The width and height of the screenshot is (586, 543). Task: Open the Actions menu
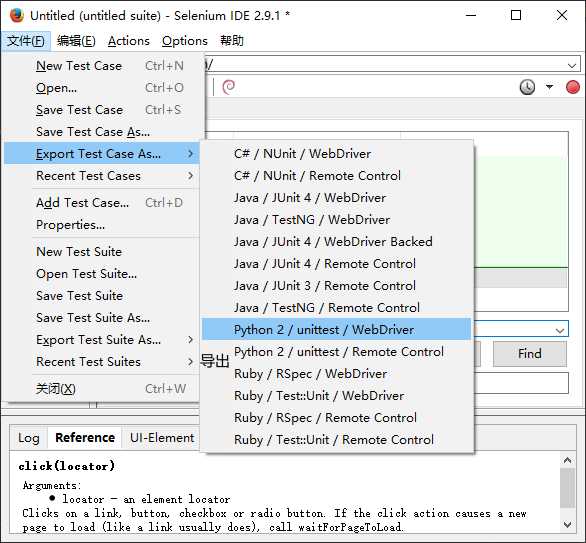(129, 40)
